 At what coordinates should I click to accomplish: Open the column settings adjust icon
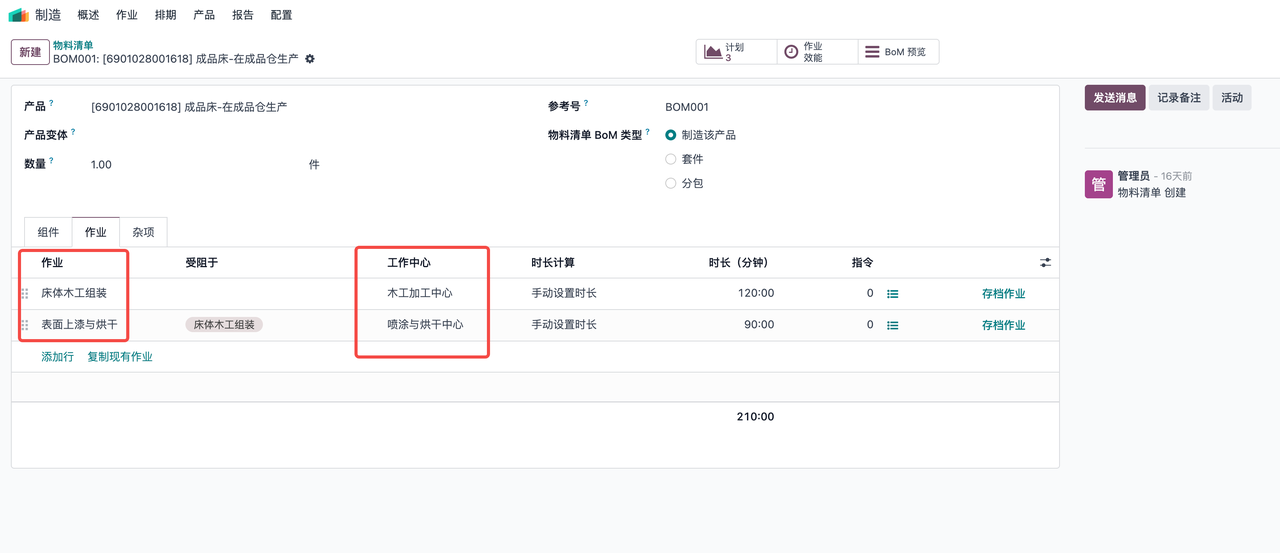pos(1045,263)
